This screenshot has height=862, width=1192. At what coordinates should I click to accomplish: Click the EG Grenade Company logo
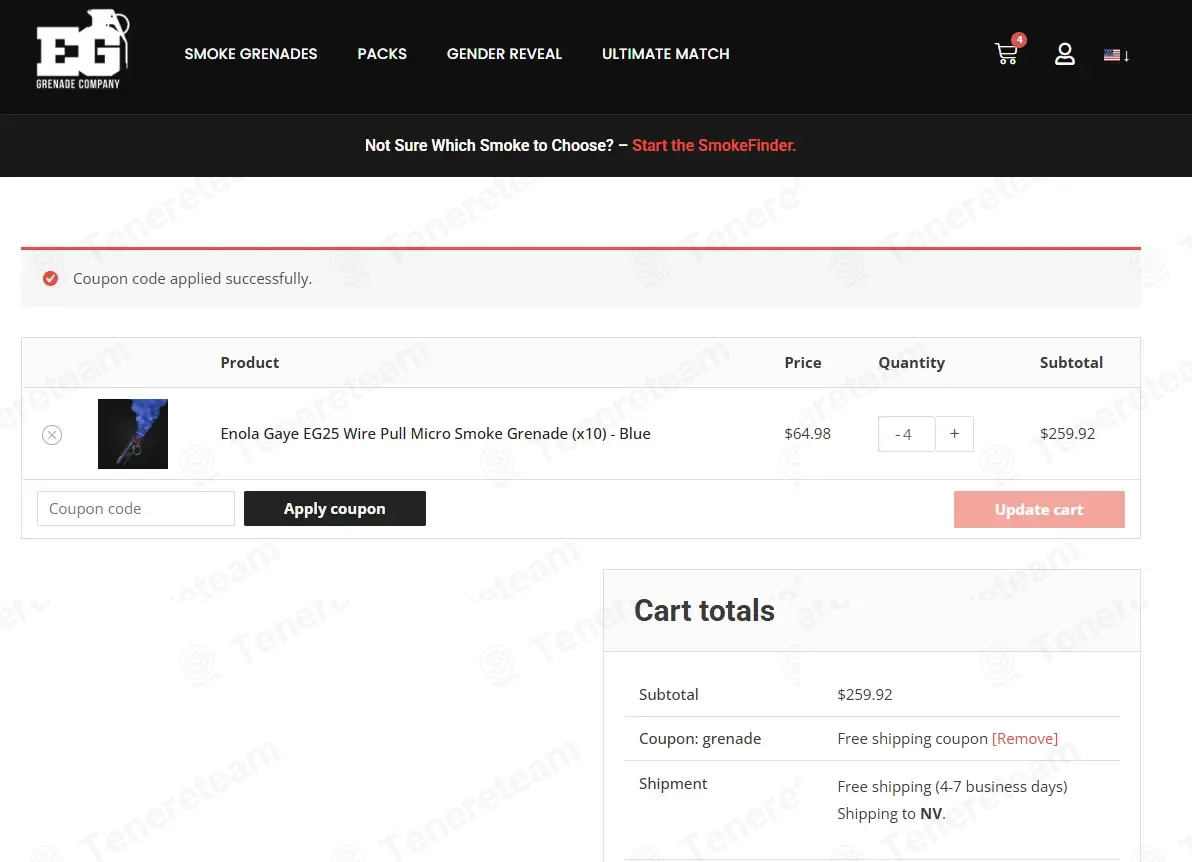point(82,49)
